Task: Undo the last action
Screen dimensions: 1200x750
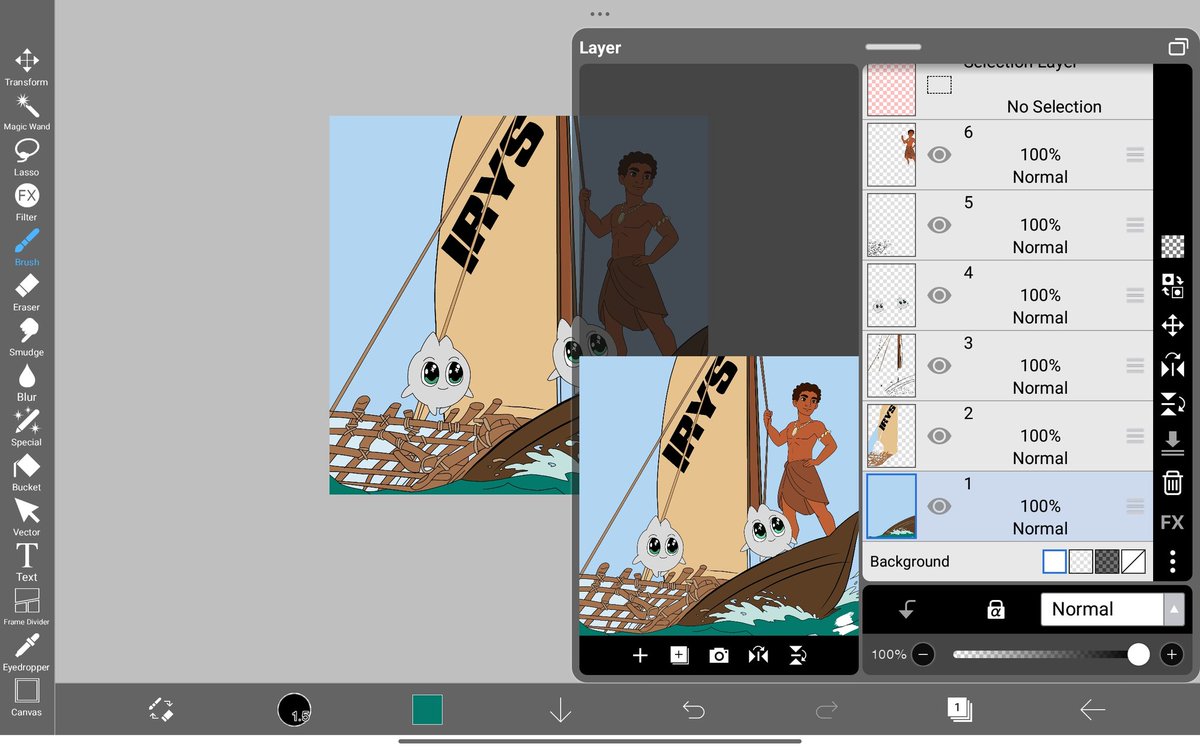Action: 693,710
